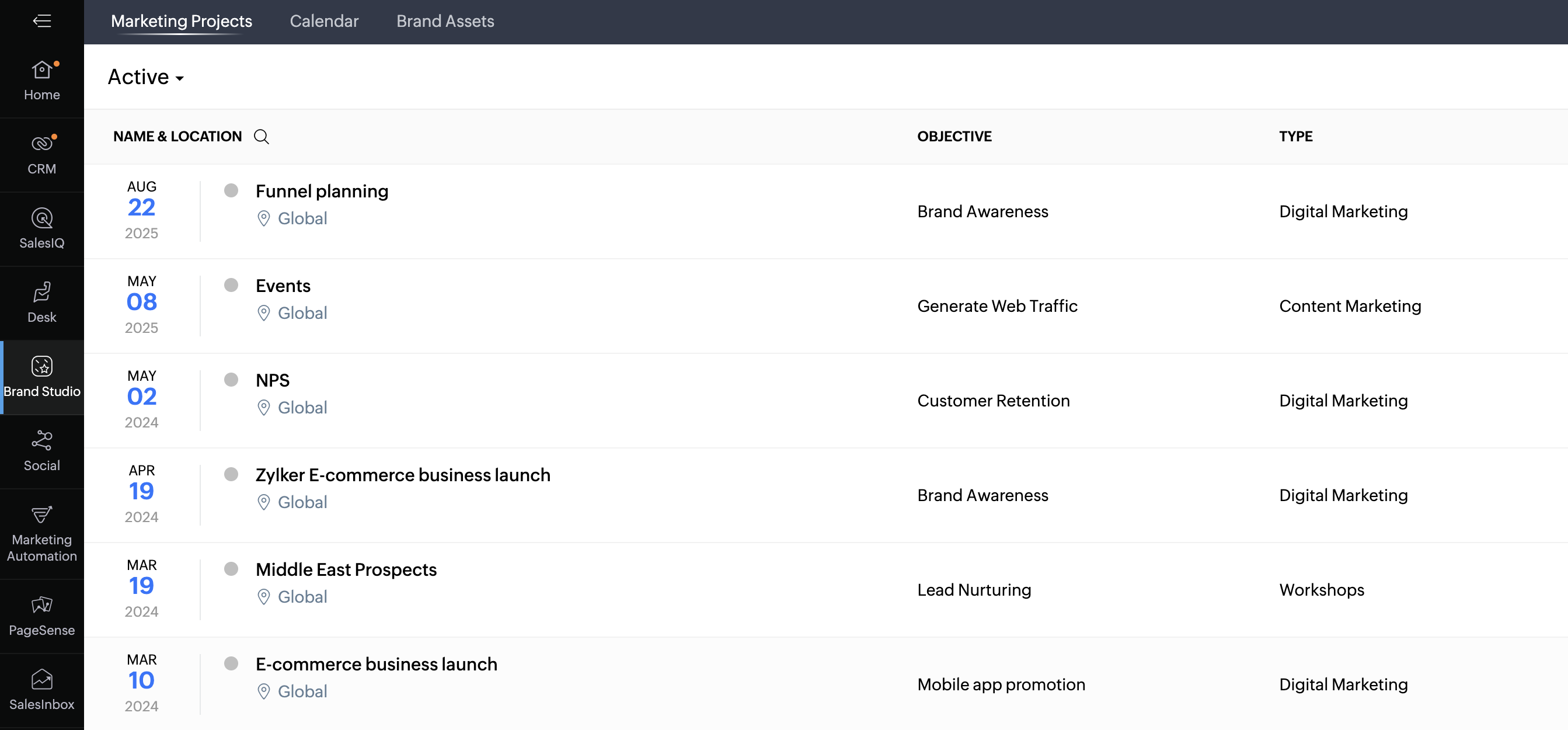Switch to the Brand Assets tab
1568x730 pixels.
pyautogui.click(x=445, y=21)
